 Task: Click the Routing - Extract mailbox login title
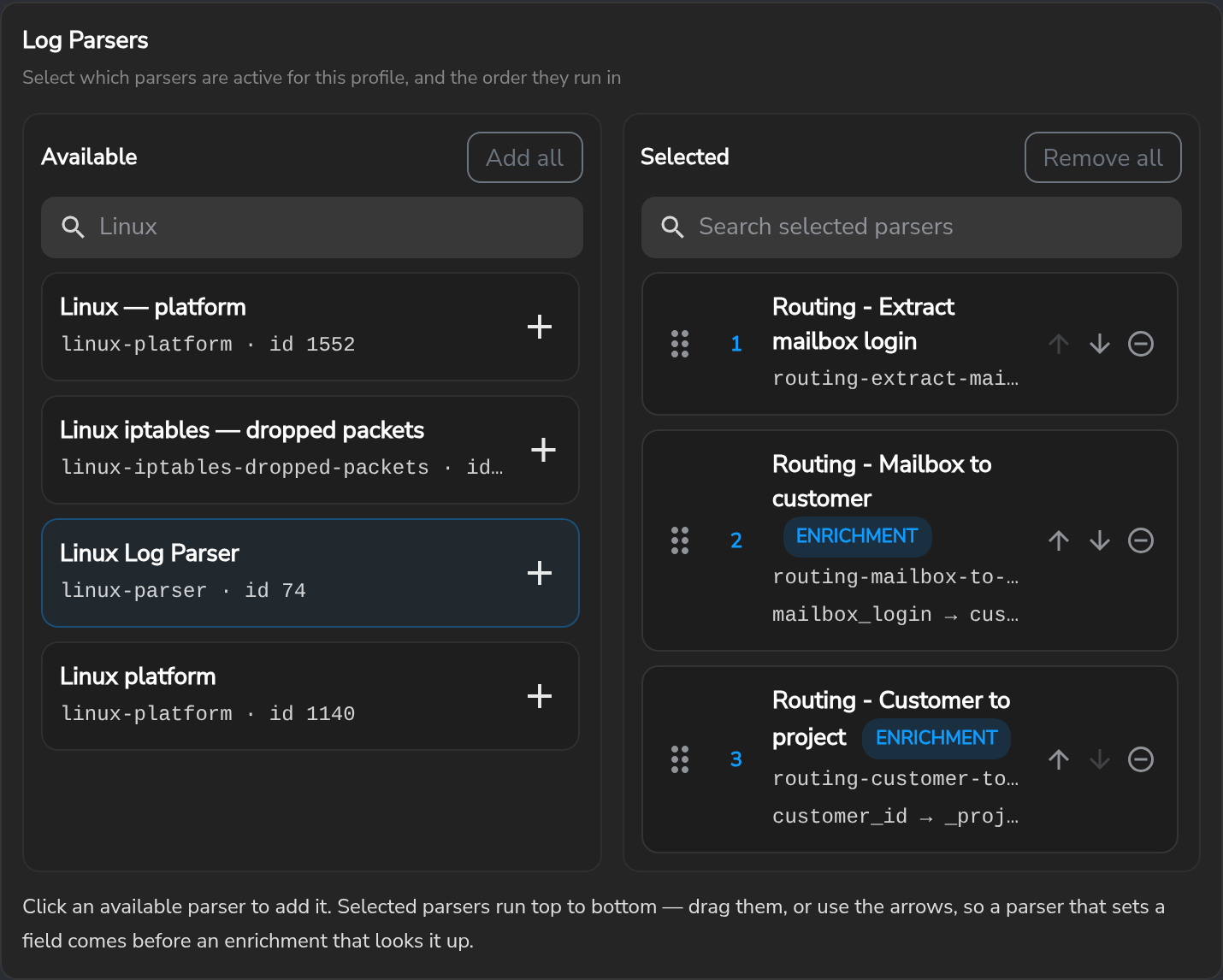(864, 324)
